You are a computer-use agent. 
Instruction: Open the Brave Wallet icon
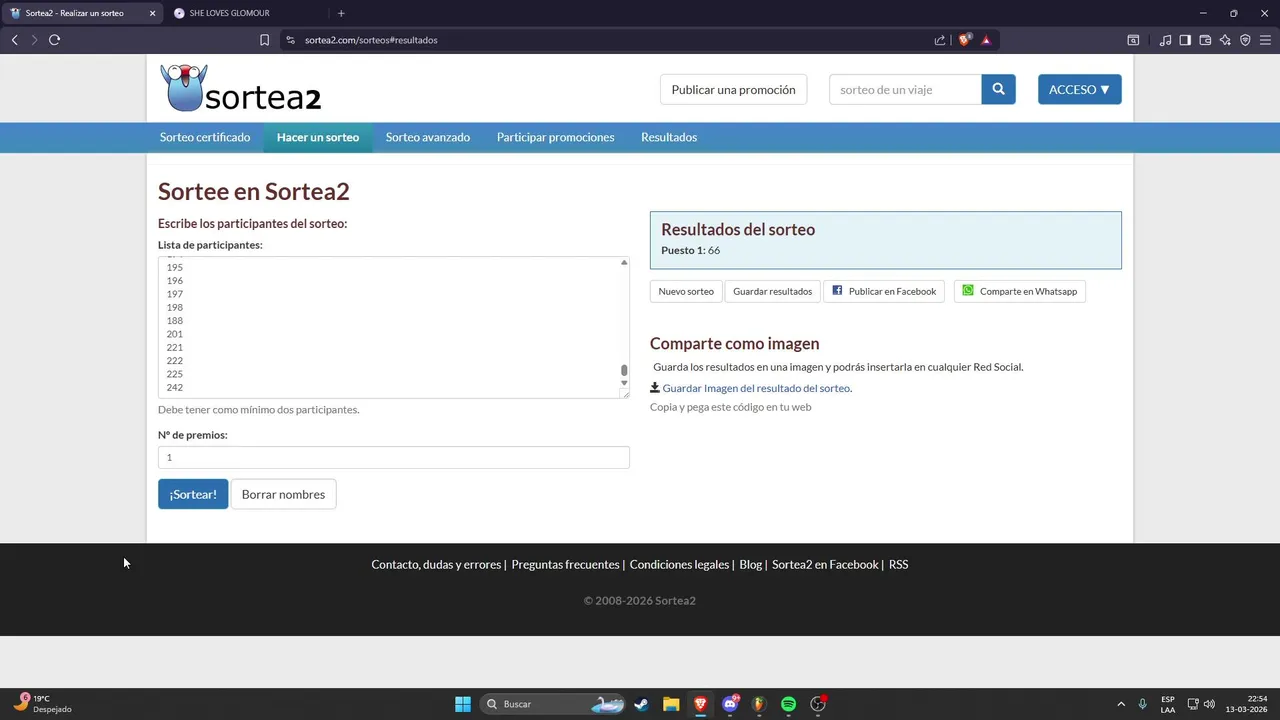pyautogui.click(x=1205, y=40)
